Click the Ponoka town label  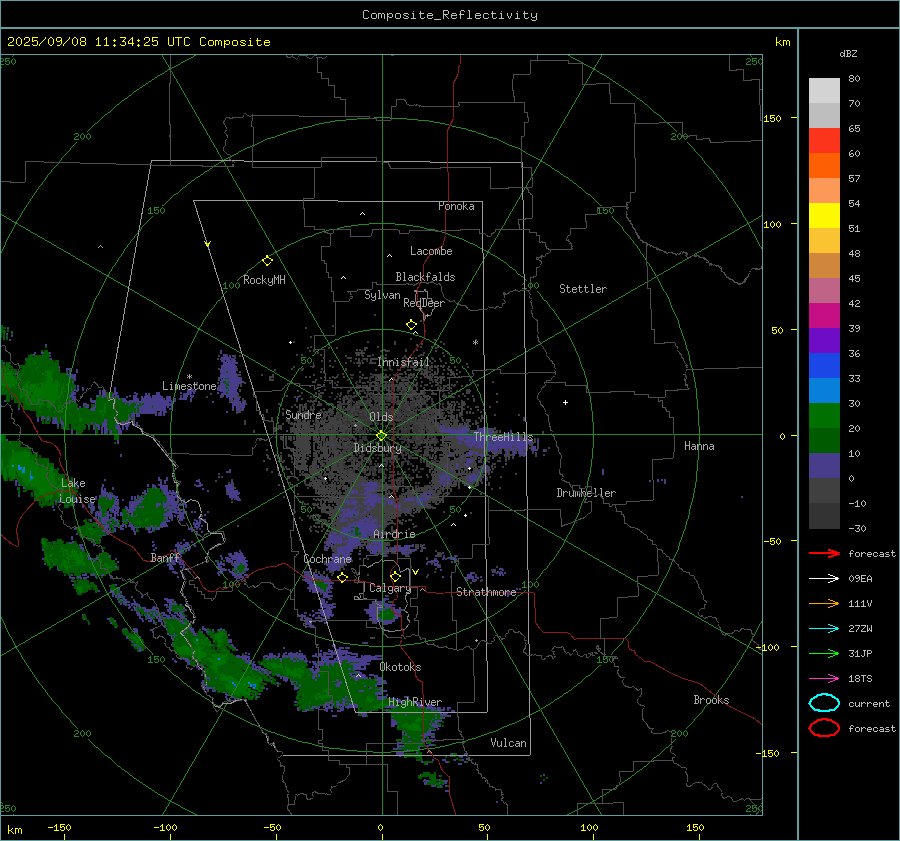coord(456,206)
